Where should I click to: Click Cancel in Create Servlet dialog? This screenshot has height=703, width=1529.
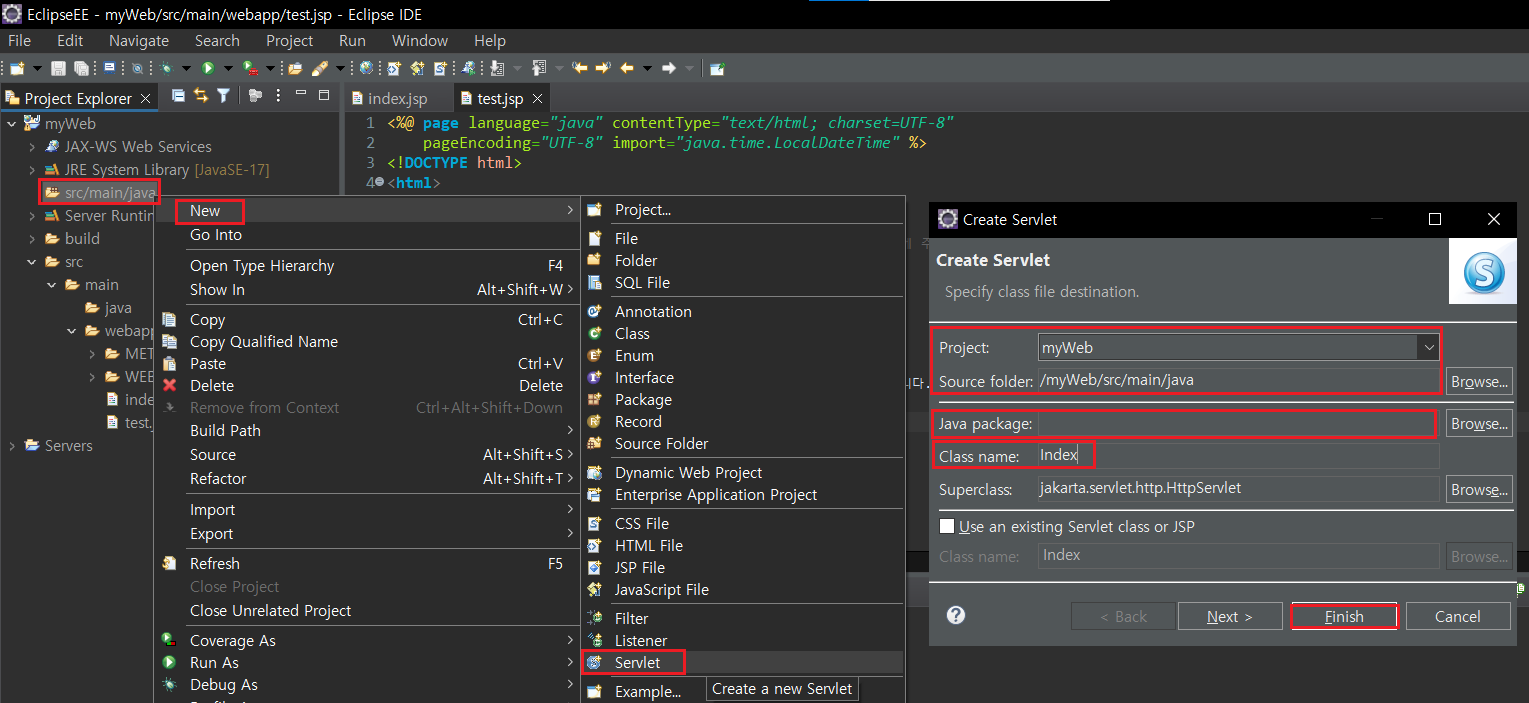[1458, 616]
